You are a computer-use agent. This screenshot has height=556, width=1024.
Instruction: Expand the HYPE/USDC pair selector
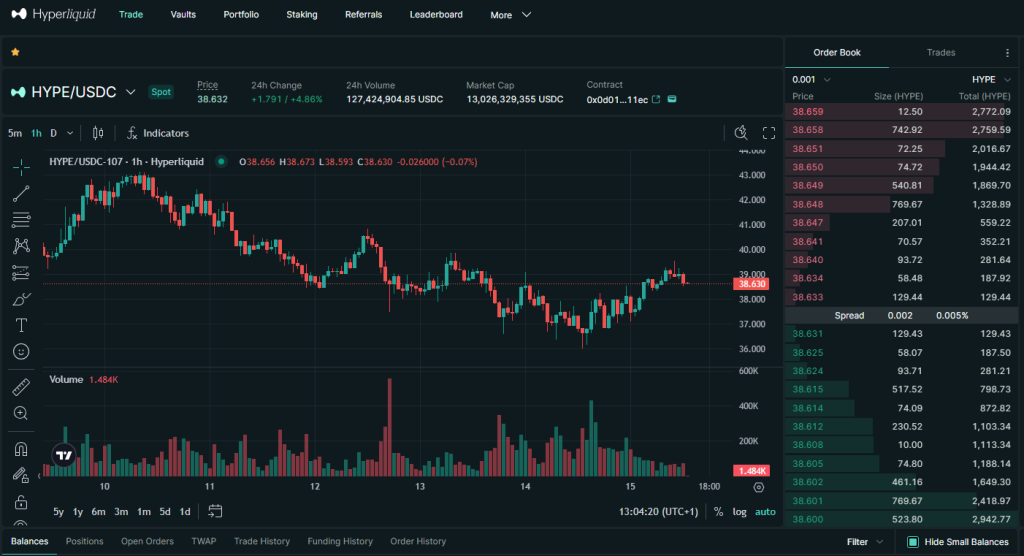click(x=130, y=92)
